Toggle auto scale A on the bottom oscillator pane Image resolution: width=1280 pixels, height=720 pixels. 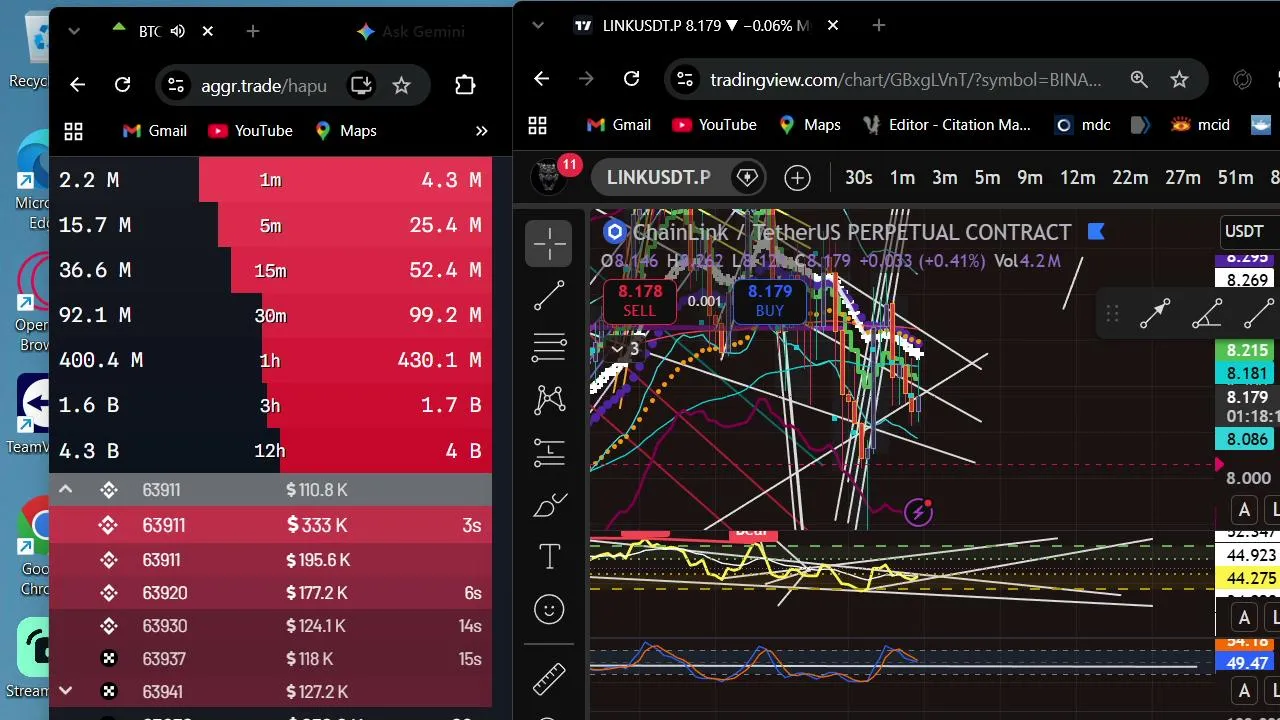(1244, 691)
